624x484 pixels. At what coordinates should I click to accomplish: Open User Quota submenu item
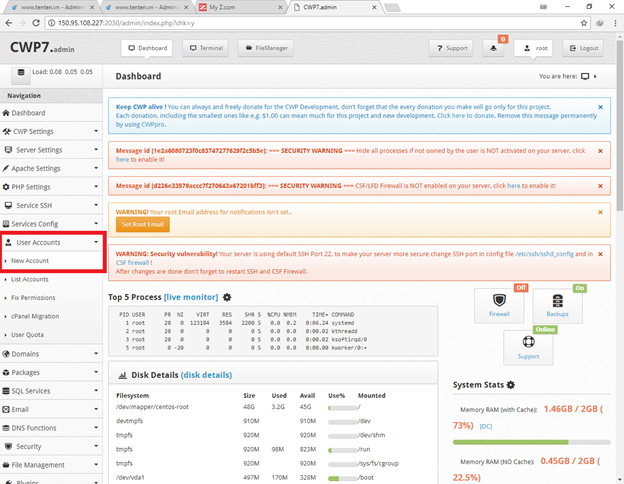(x=27, y=335)
